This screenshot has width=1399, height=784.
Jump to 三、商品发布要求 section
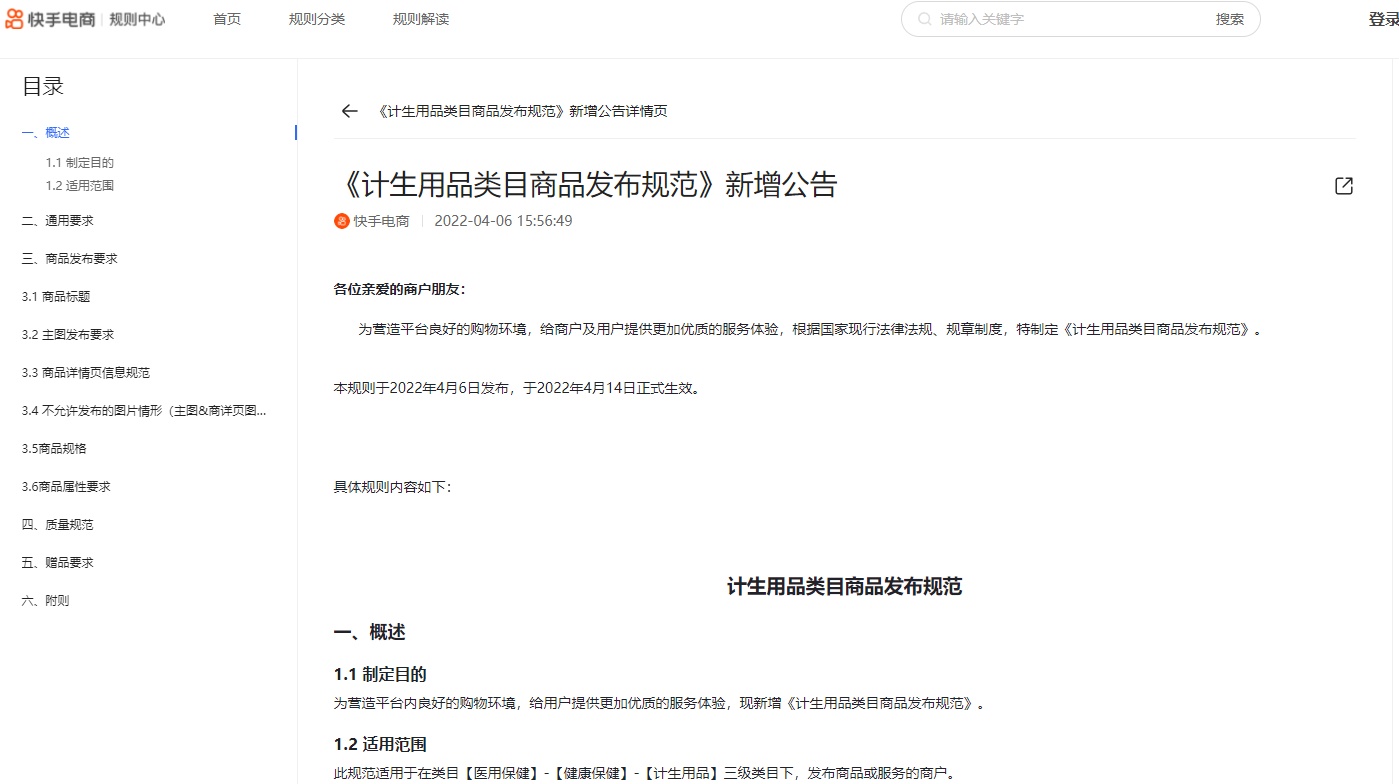[70, 259]
